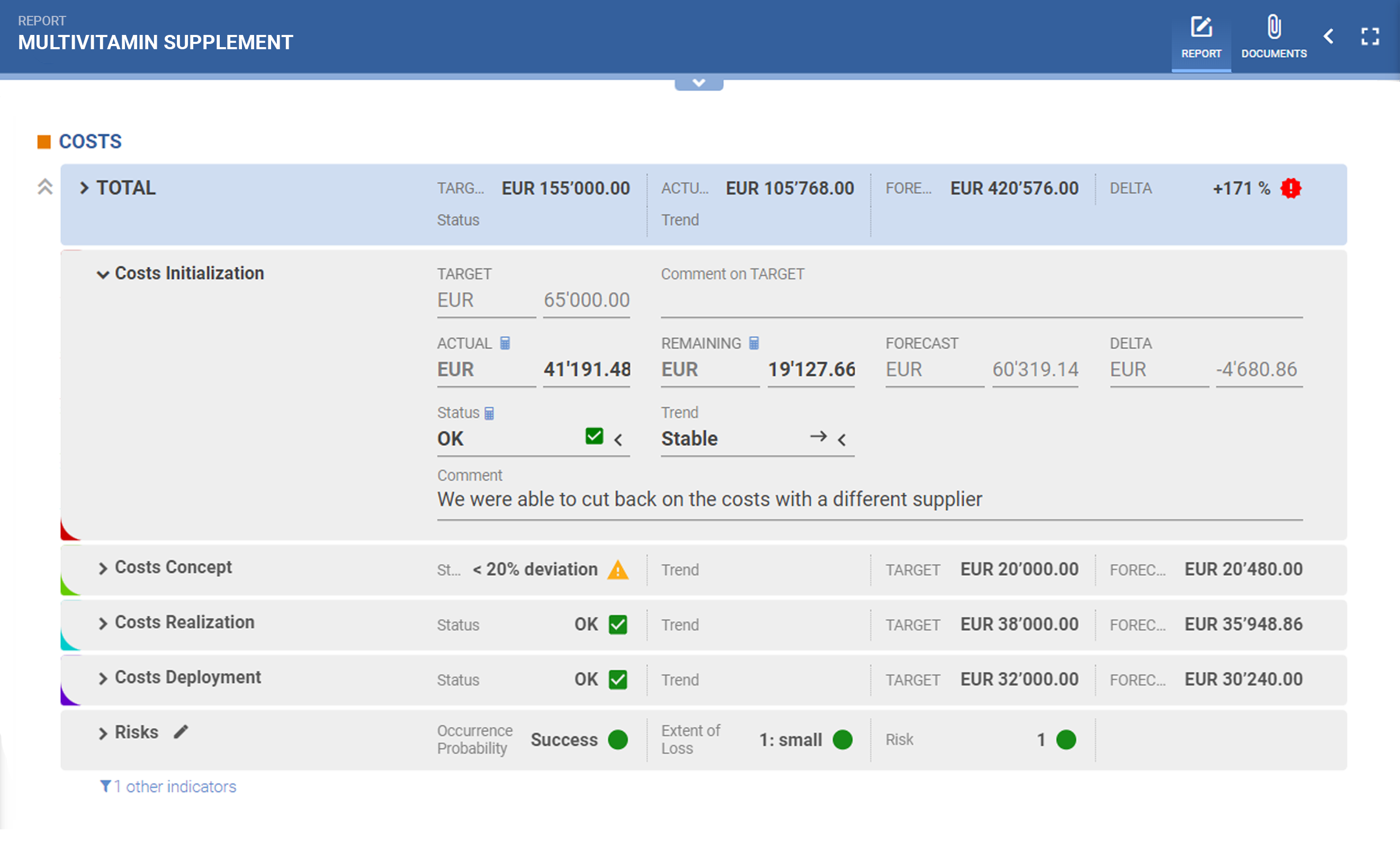The image size is (1400, 850).
Task: Click the red alert icon beside +171 %
Action: (x=1290, y=188)
